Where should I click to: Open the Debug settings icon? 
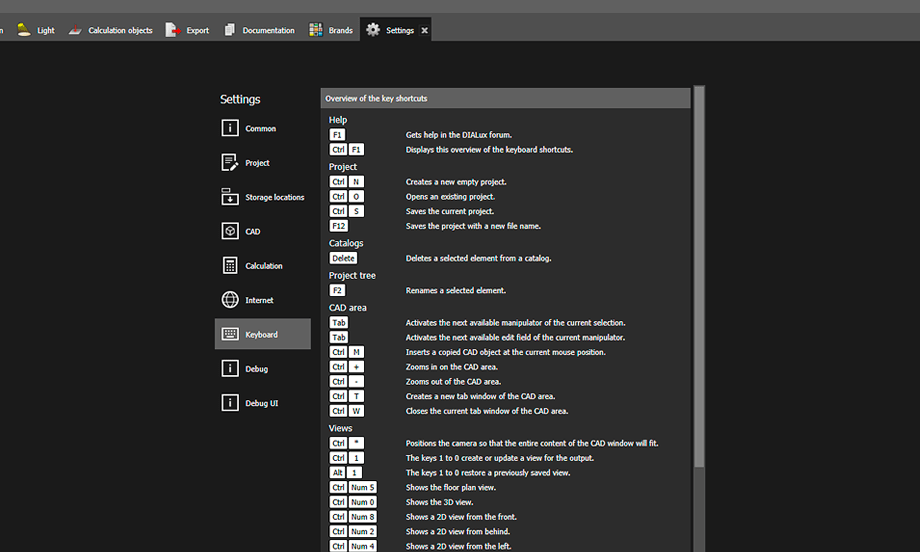[230, 369]
